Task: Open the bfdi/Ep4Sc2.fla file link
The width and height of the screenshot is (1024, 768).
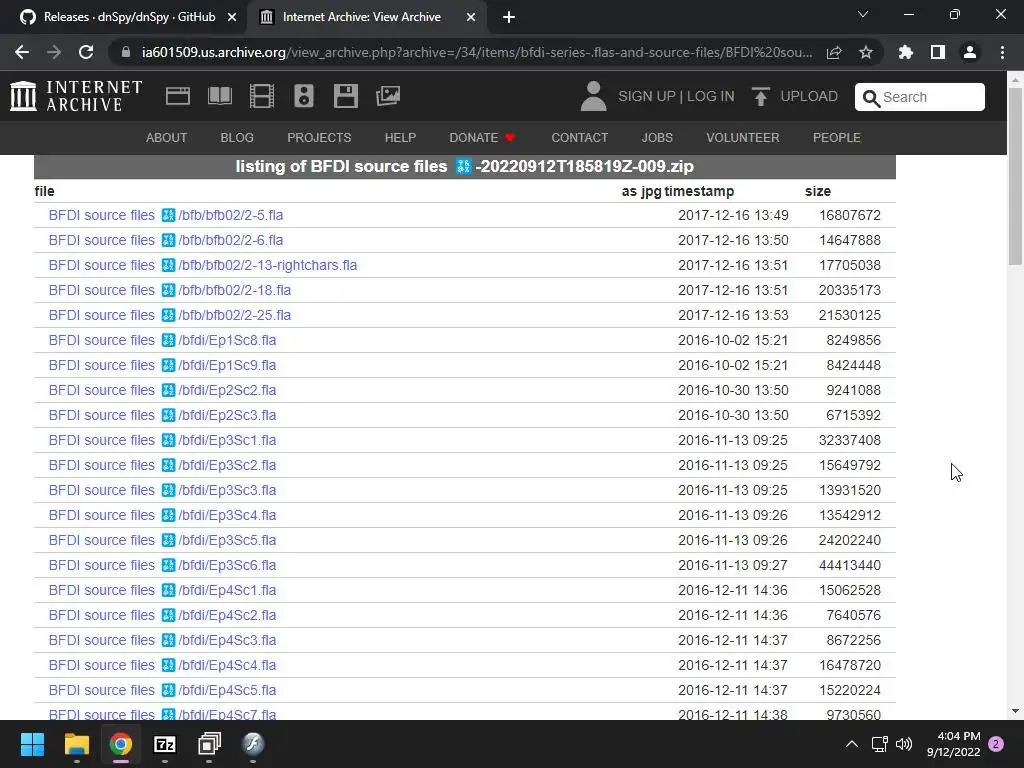Action: pyautogui.click(x=163, y=615)
